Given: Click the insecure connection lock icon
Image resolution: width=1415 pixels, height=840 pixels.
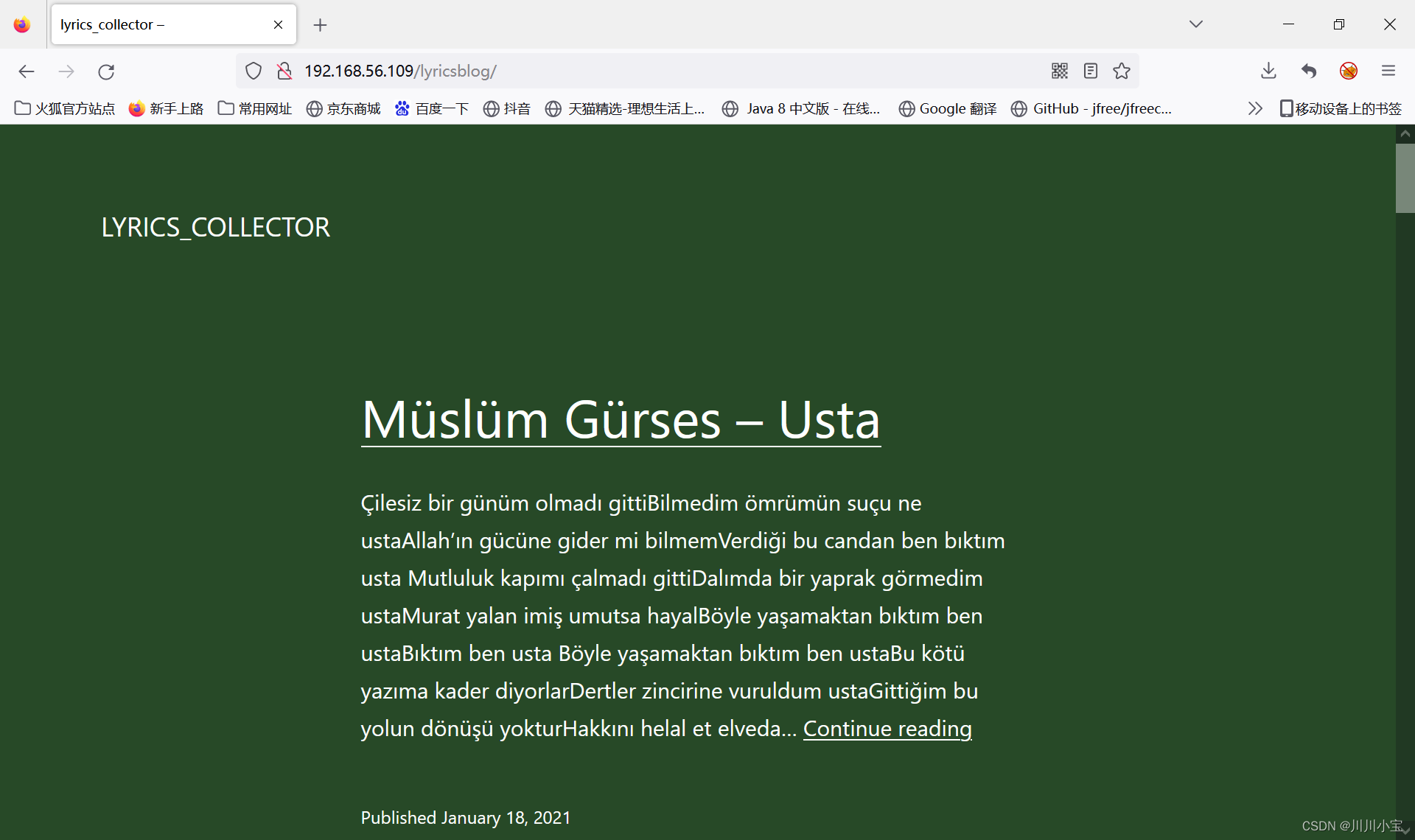Looking at the screenshot, I should pyautogui.click(x=284, y=71).
